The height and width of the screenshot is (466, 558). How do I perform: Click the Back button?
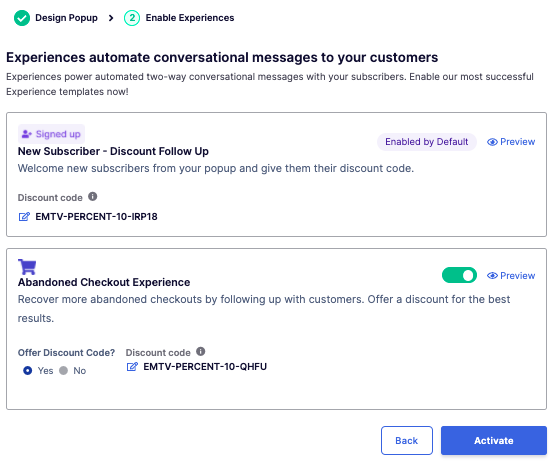pyautogui.click(x=407, y=440)
